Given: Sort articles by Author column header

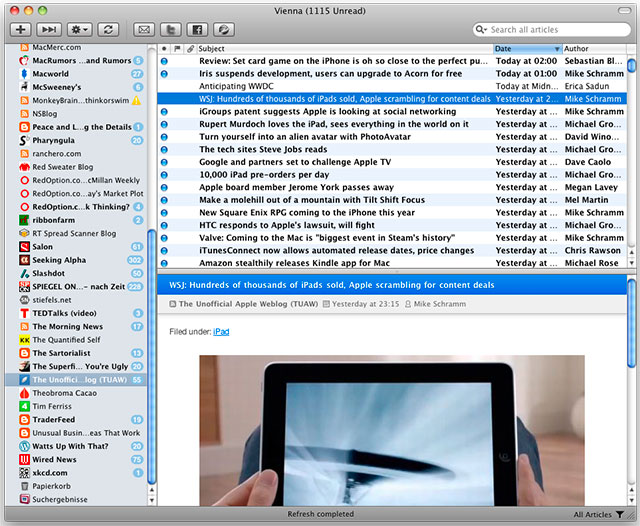Looking at the screenshot, I should (x=594, y=49).
